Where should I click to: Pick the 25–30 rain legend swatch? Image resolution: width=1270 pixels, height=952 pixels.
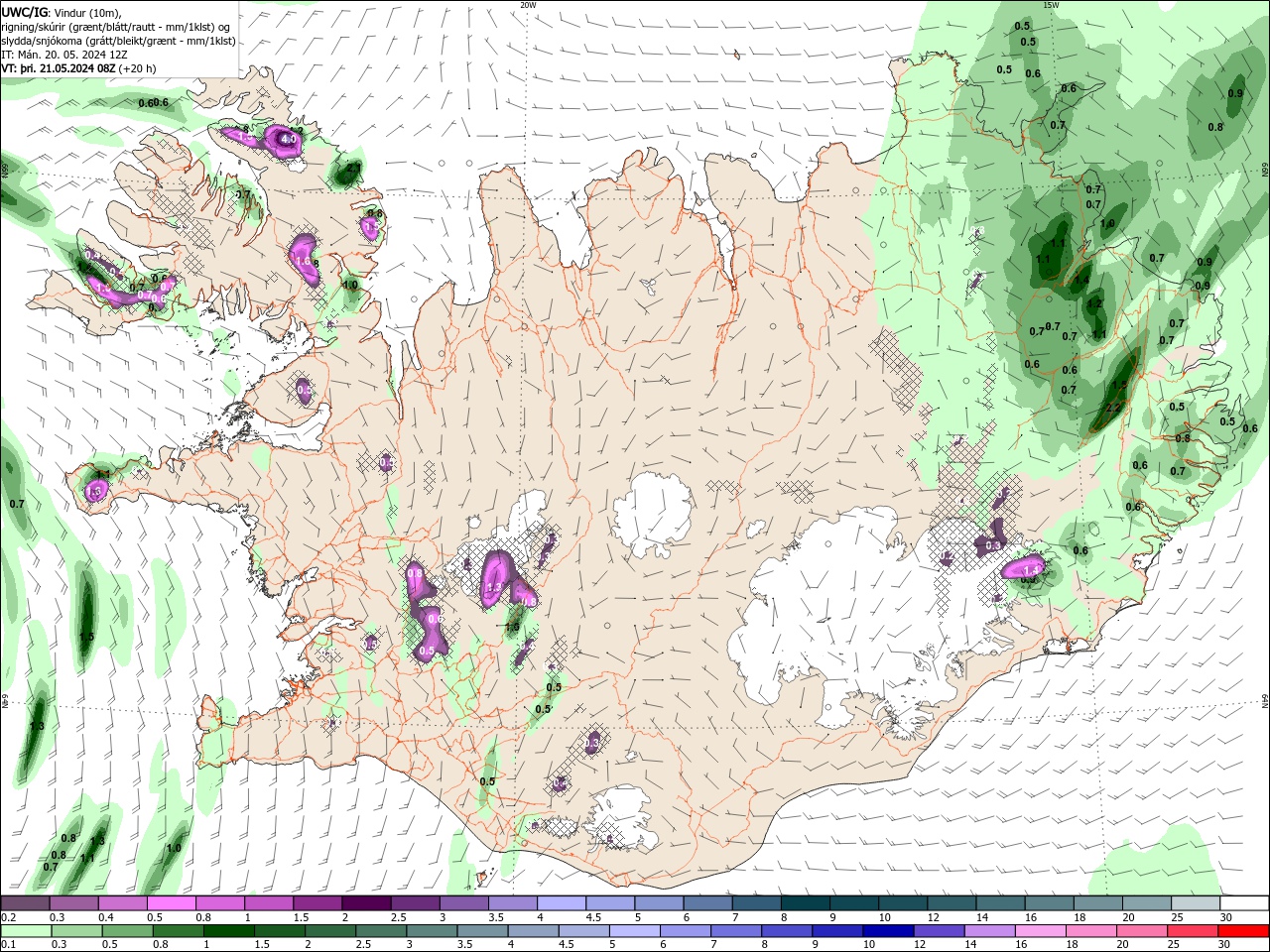pos(1194,931)
